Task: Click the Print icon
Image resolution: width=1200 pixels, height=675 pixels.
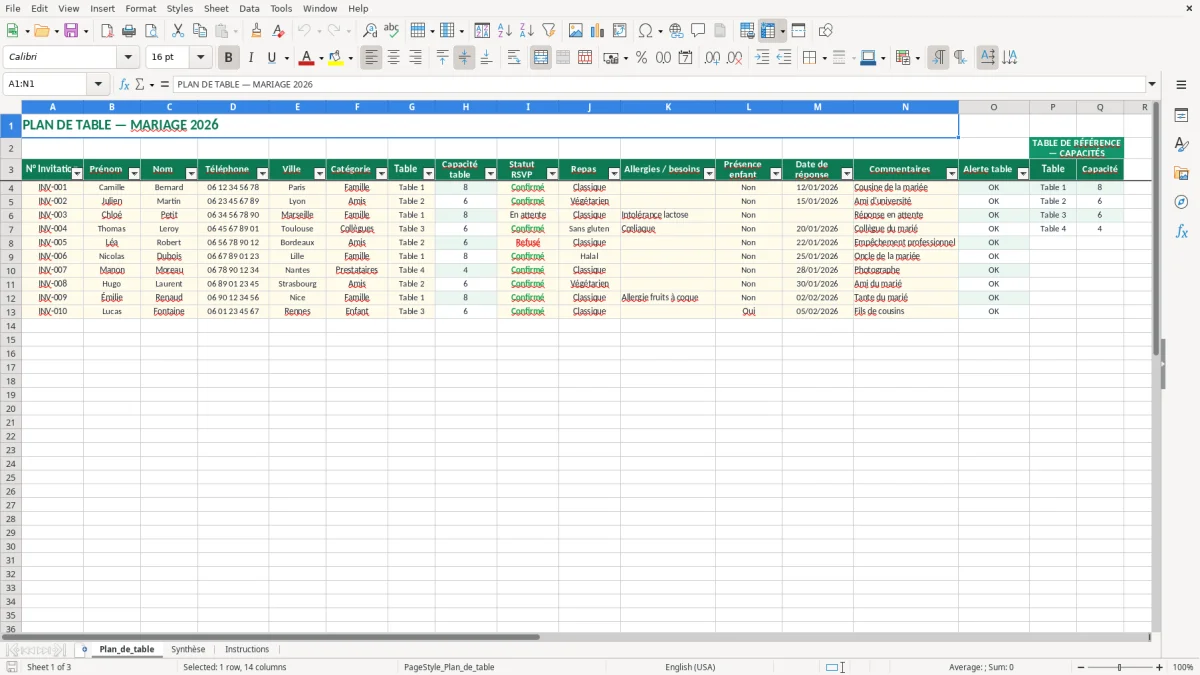Action: [129, 31]
